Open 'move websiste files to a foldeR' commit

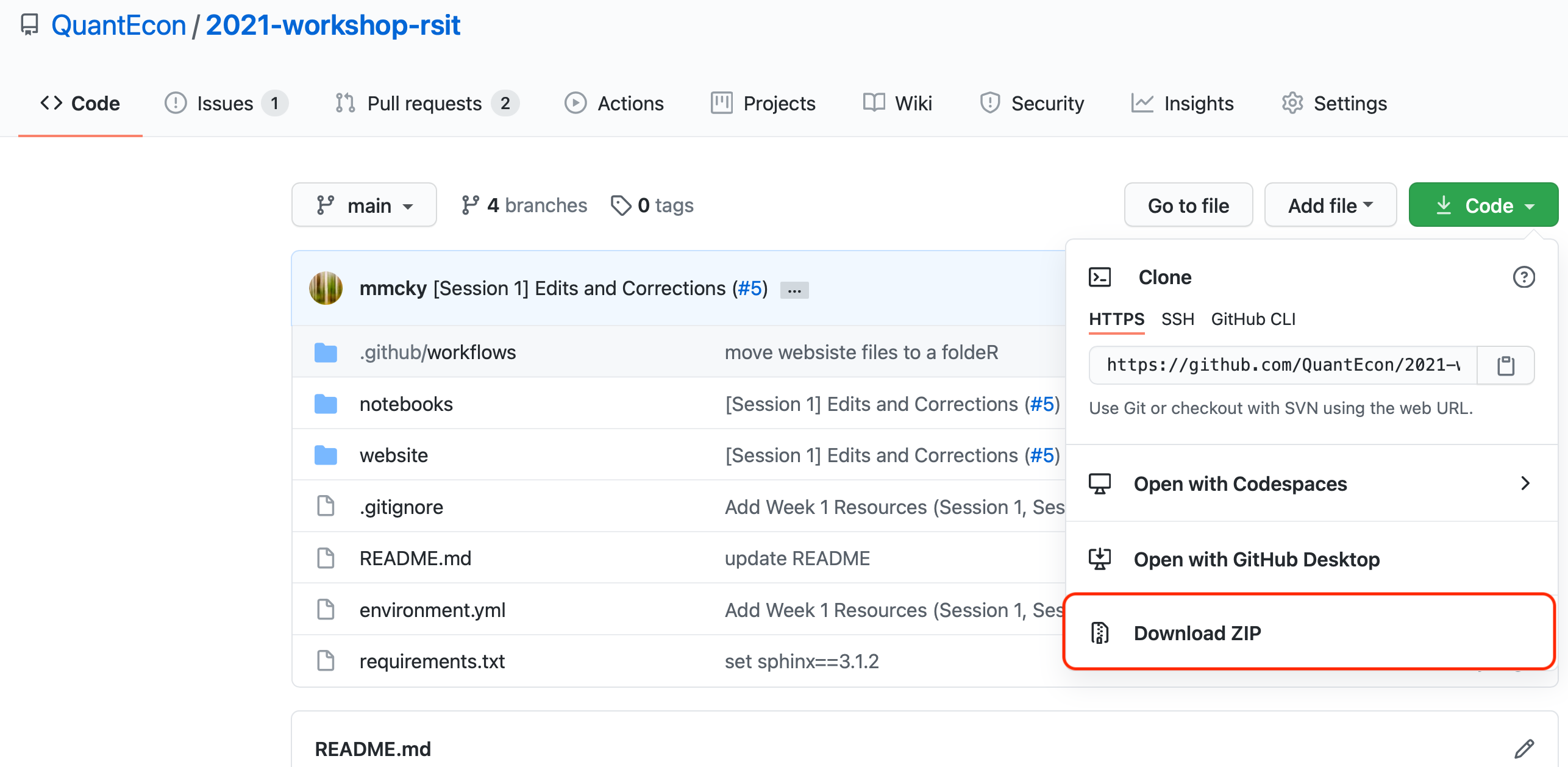click(861, 352)
